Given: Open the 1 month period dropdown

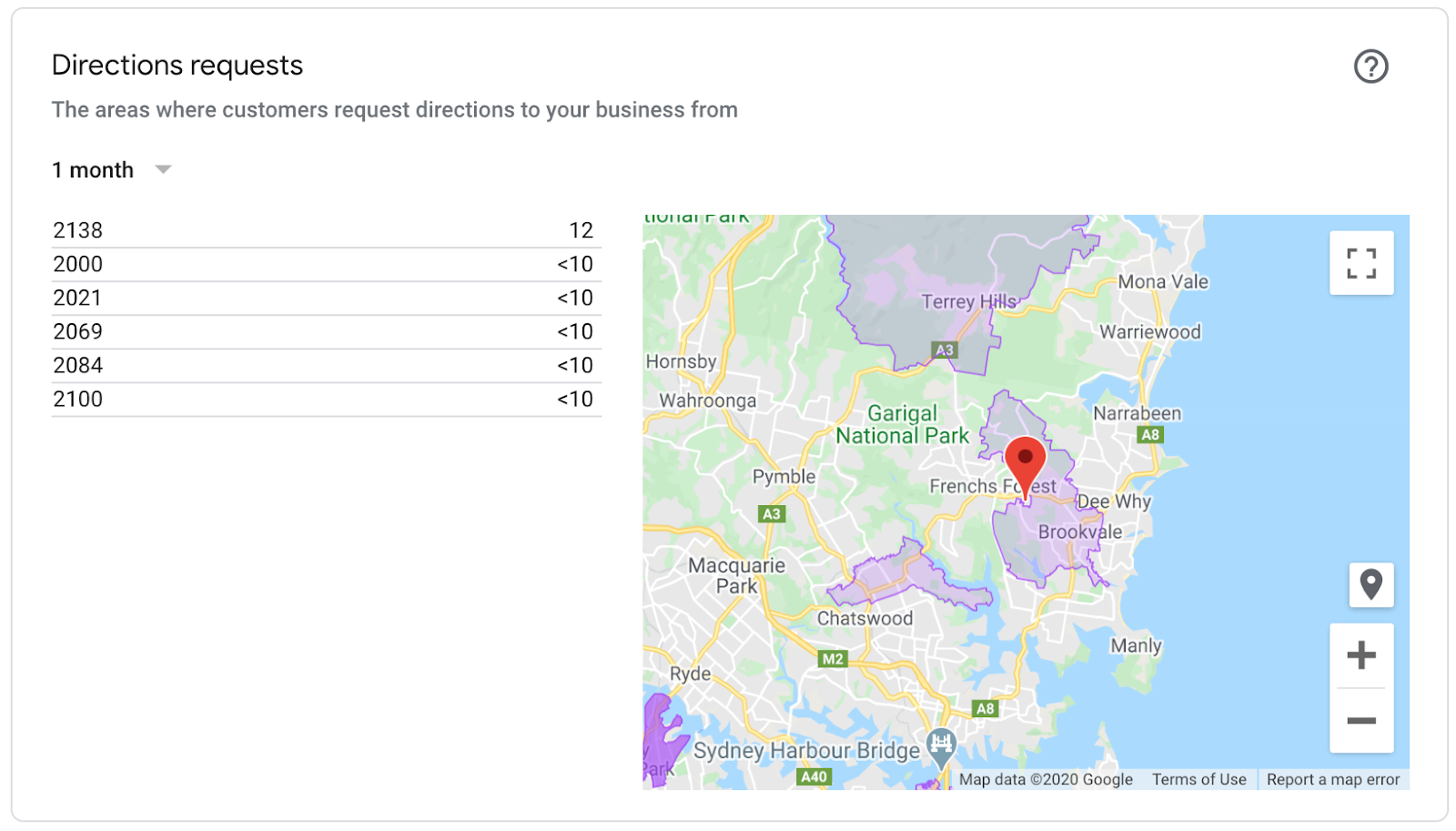Looking at the screenshot, I should [x=93, y=170].
